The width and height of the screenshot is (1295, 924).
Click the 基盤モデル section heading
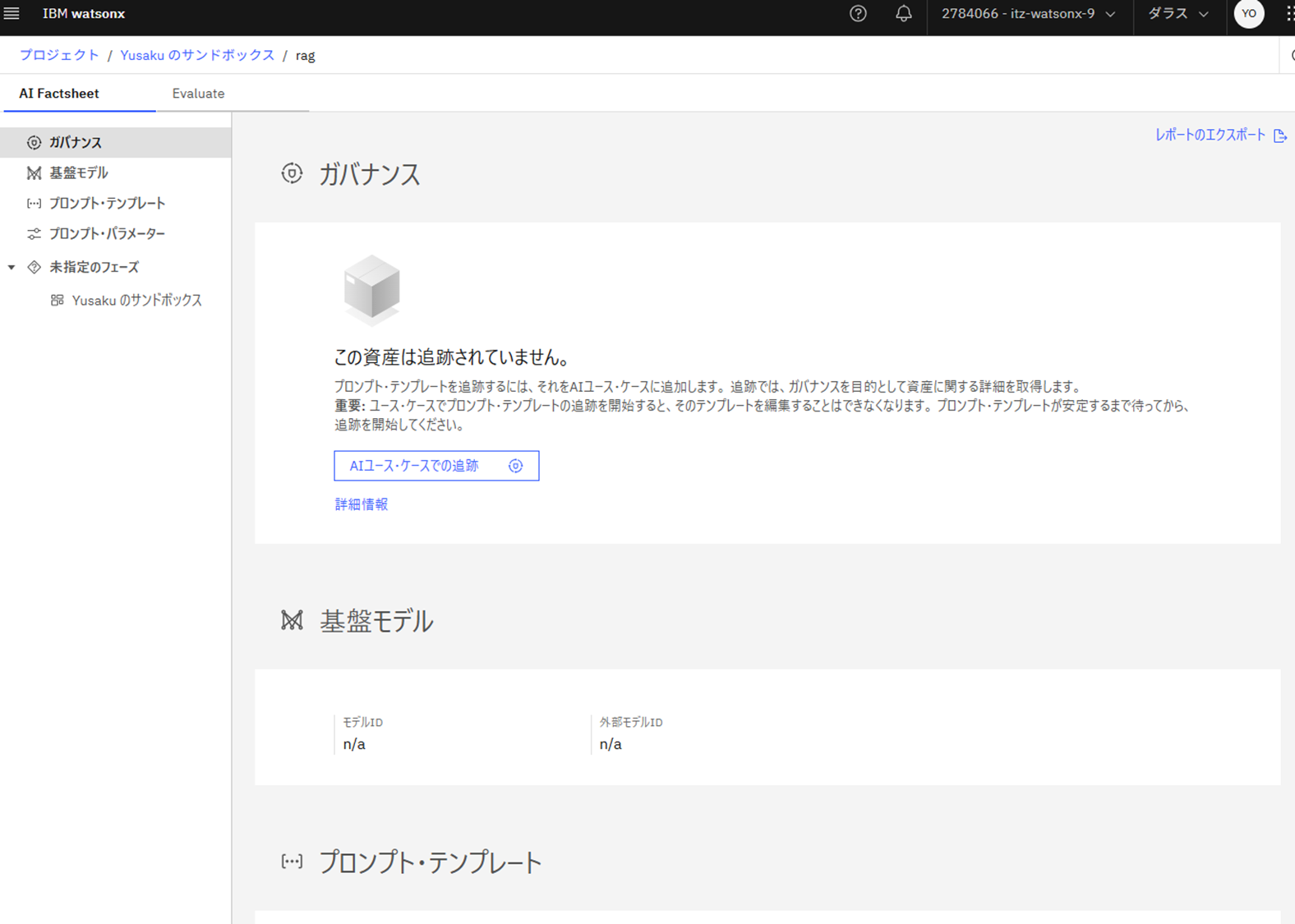[x=376, y=621]
